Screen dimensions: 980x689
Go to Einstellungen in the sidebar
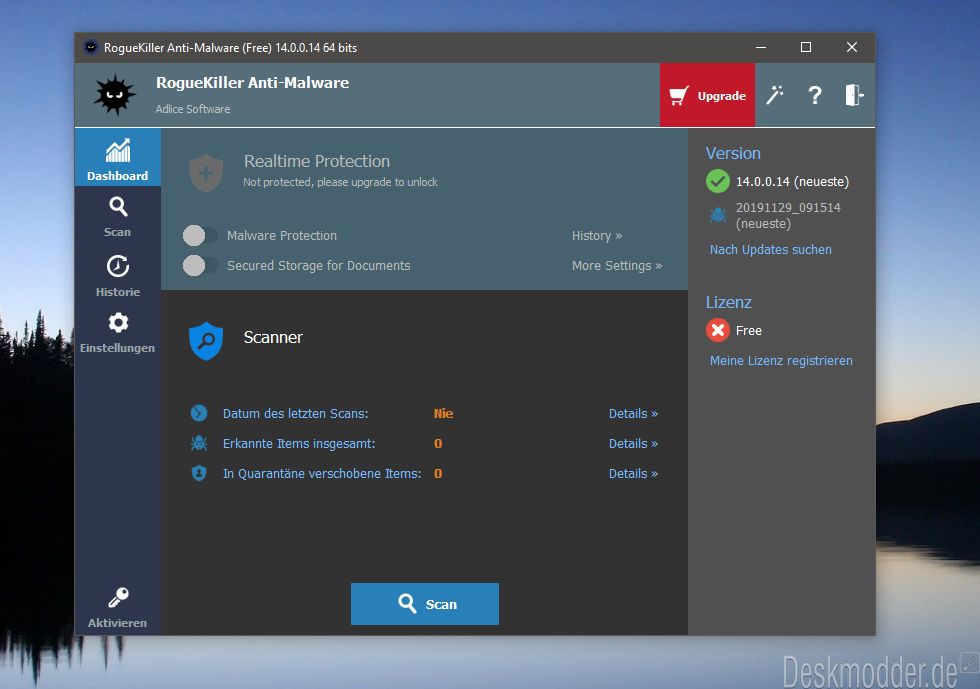pyautogui.click(x=118, y=333)
